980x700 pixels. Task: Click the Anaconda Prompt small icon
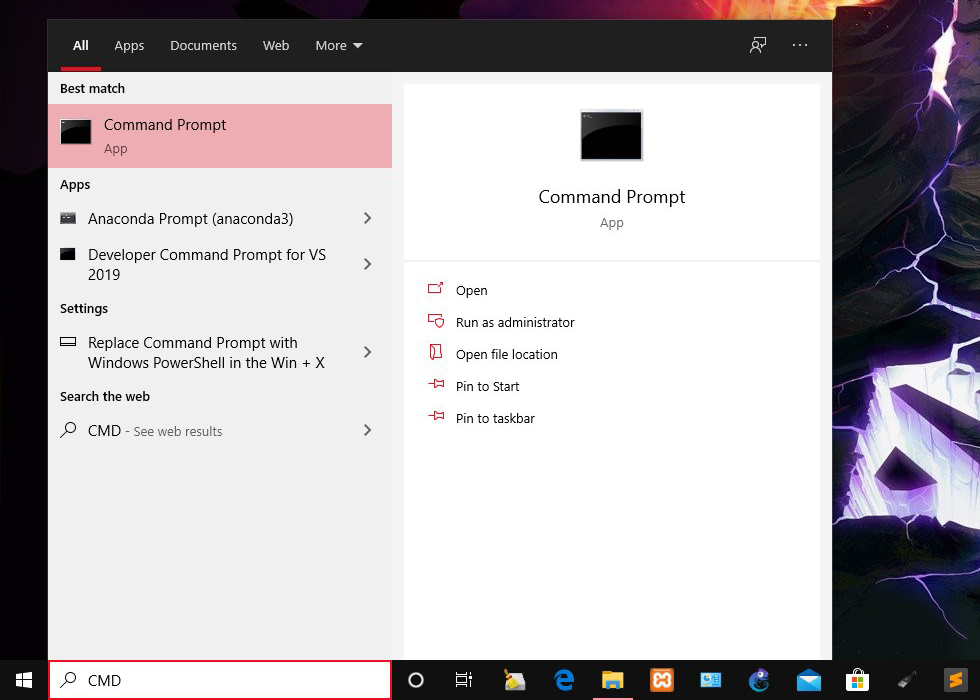tap(68, 218)
